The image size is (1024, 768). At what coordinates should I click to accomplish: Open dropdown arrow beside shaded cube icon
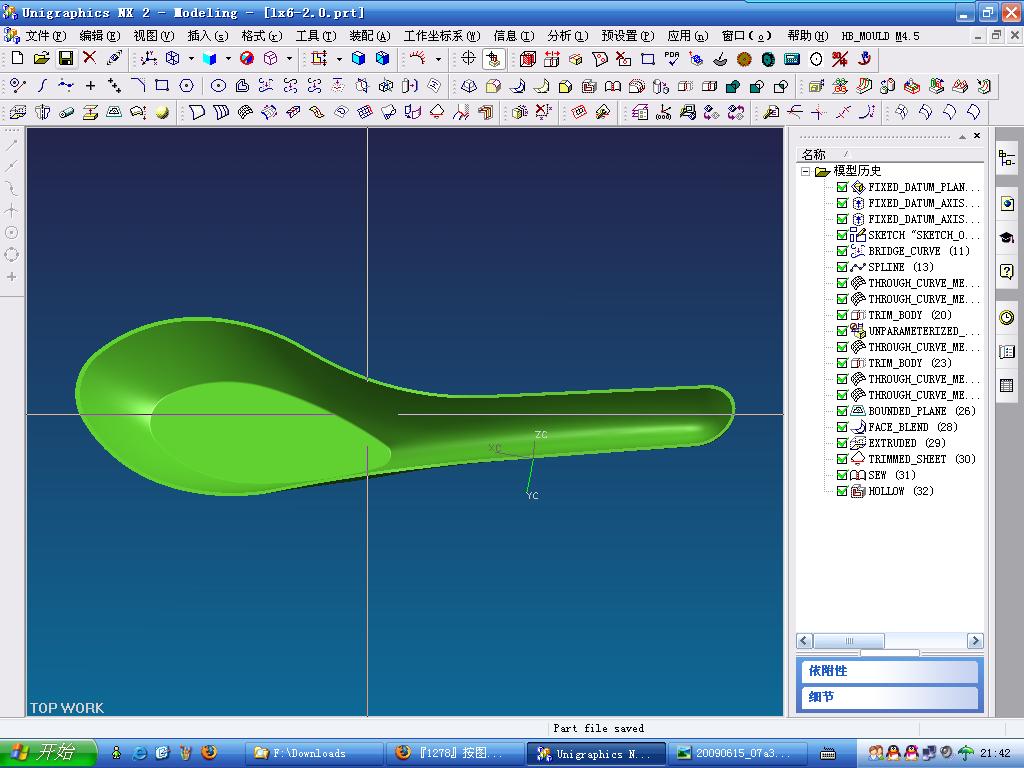[228, 59]
